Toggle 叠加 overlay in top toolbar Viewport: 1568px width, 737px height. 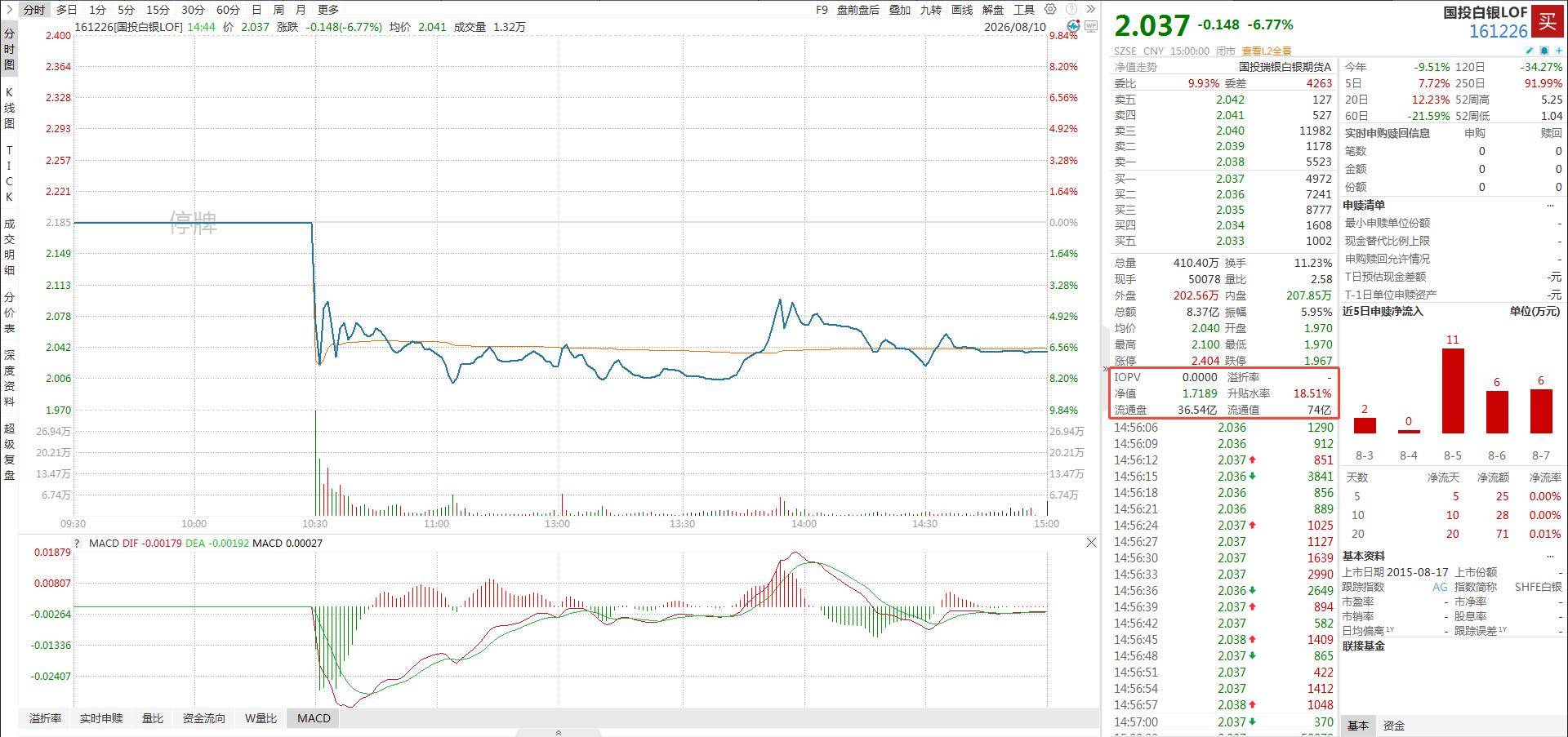click(900, 10)
